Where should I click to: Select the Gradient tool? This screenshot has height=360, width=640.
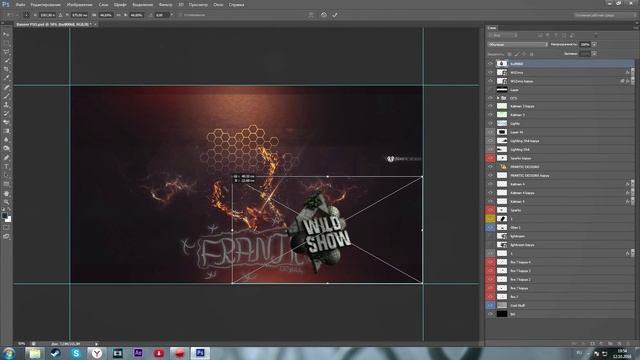click(x=6, y=131)
